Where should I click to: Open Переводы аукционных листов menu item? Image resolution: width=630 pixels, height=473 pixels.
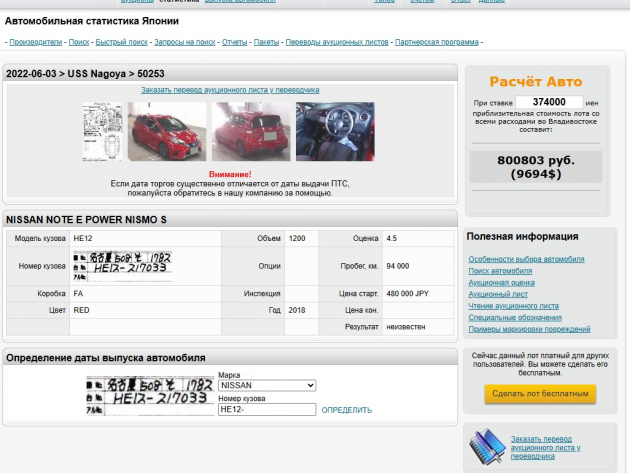[337, 42]
